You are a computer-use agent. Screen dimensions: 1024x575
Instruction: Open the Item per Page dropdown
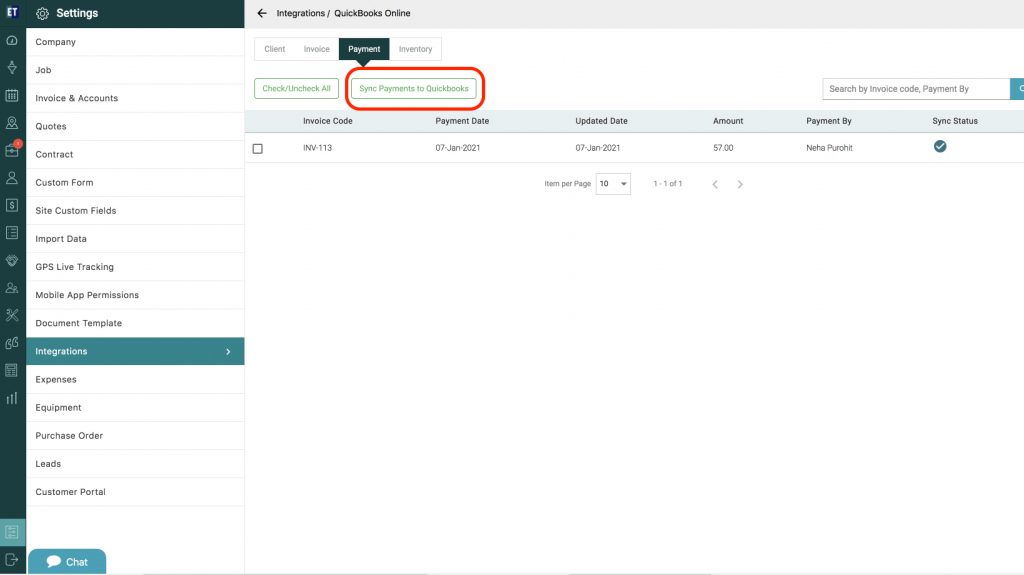coord(613,184)
